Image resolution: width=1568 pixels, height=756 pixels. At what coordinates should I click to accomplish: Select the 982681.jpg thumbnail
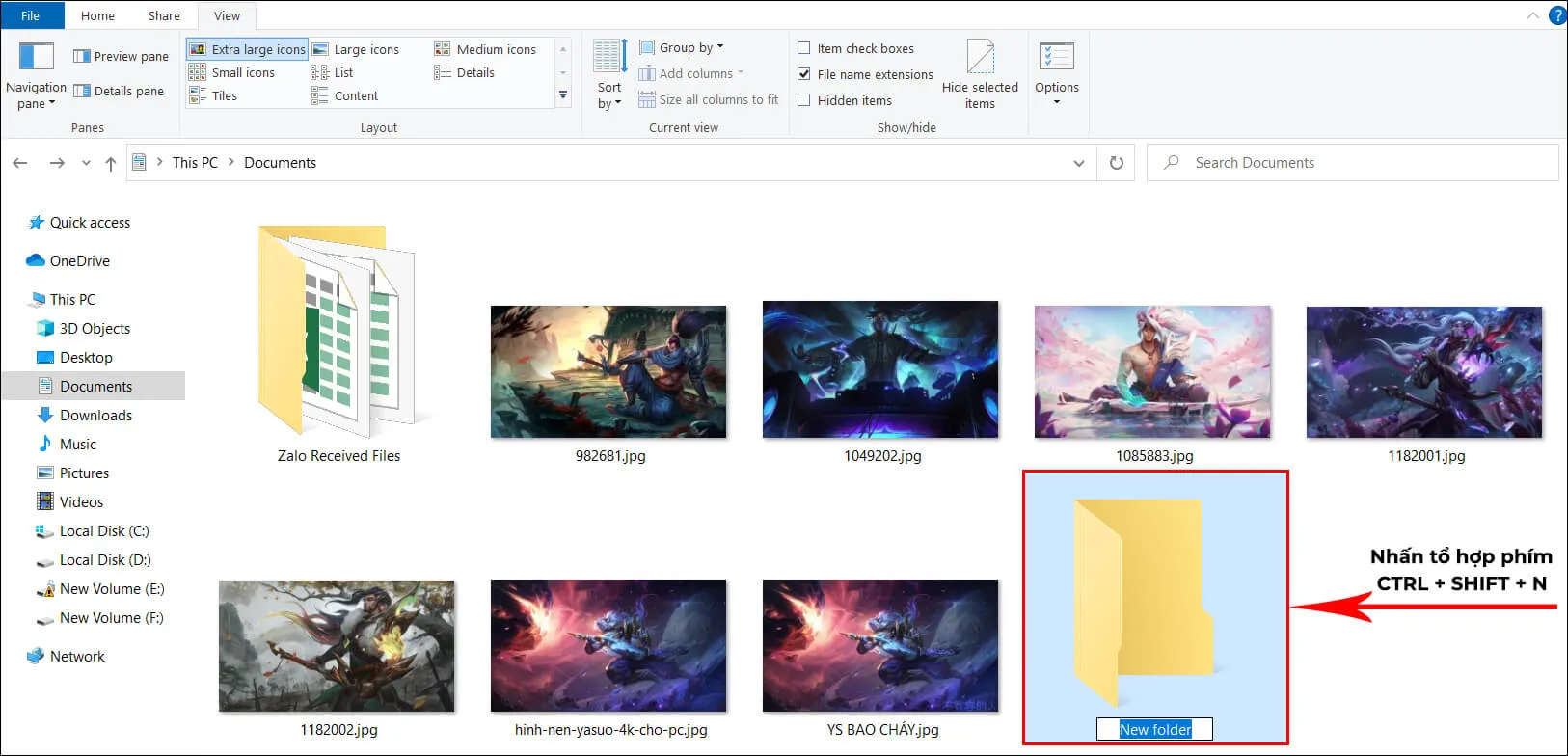(608, 372)
